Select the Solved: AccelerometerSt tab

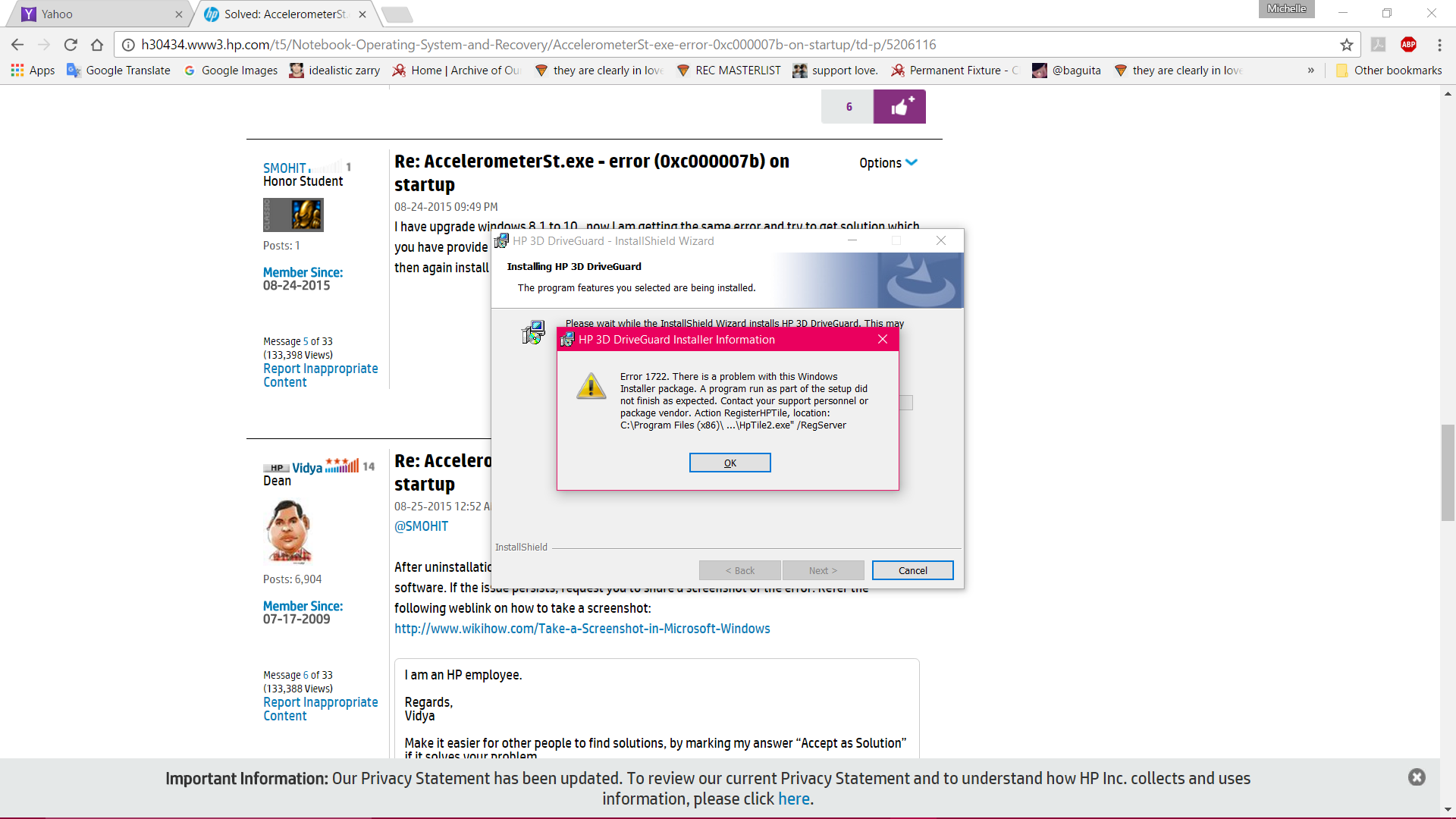[284, 14]
